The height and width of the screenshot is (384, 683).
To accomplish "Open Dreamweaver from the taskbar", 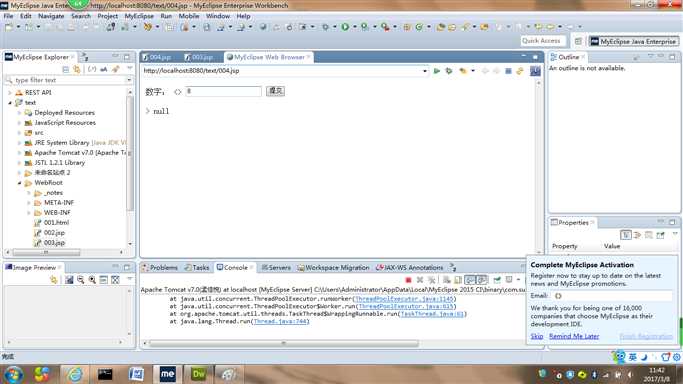I will pyautogui.click(x=198, y=374).
